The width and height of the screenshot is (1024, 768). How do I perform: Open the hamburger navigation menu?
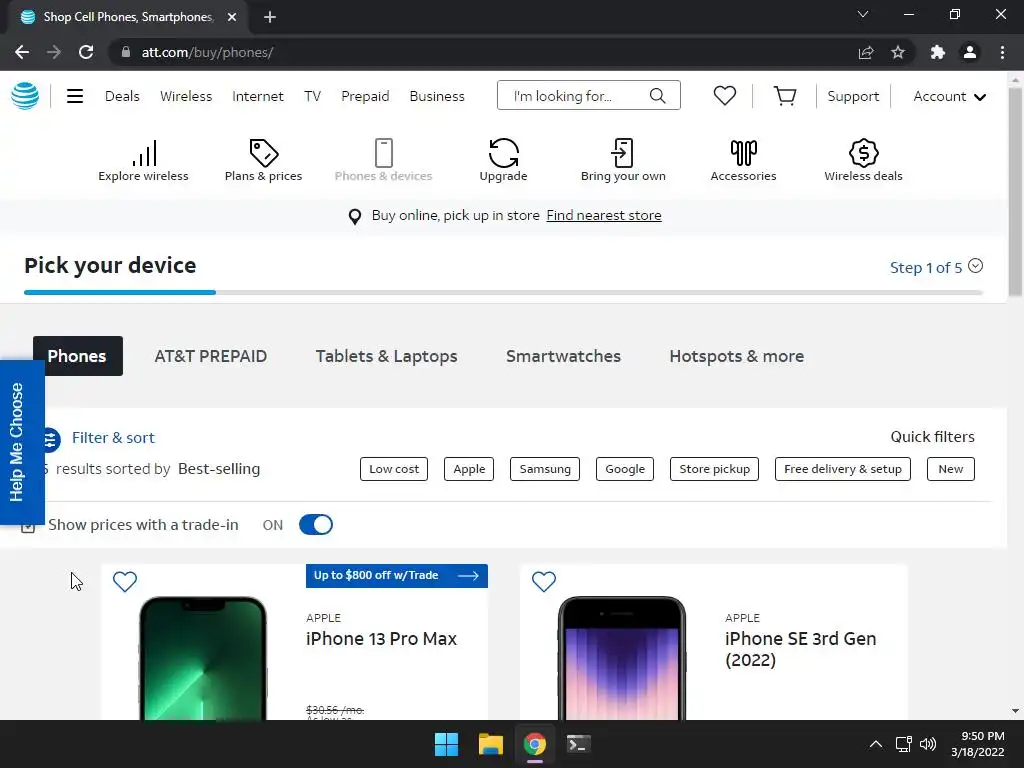[75, 96]
